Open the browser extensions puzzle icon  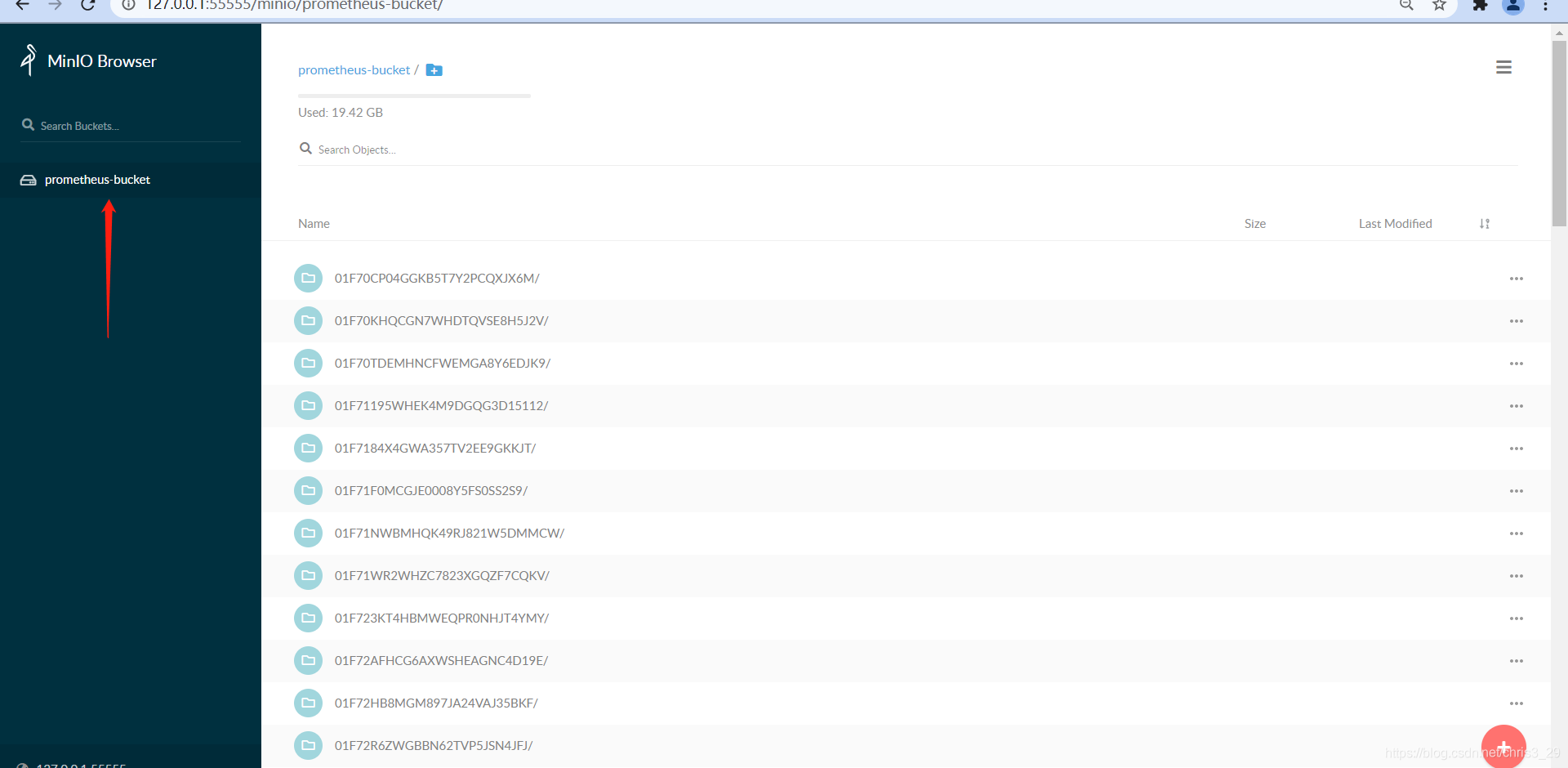tap(1480, 5)
